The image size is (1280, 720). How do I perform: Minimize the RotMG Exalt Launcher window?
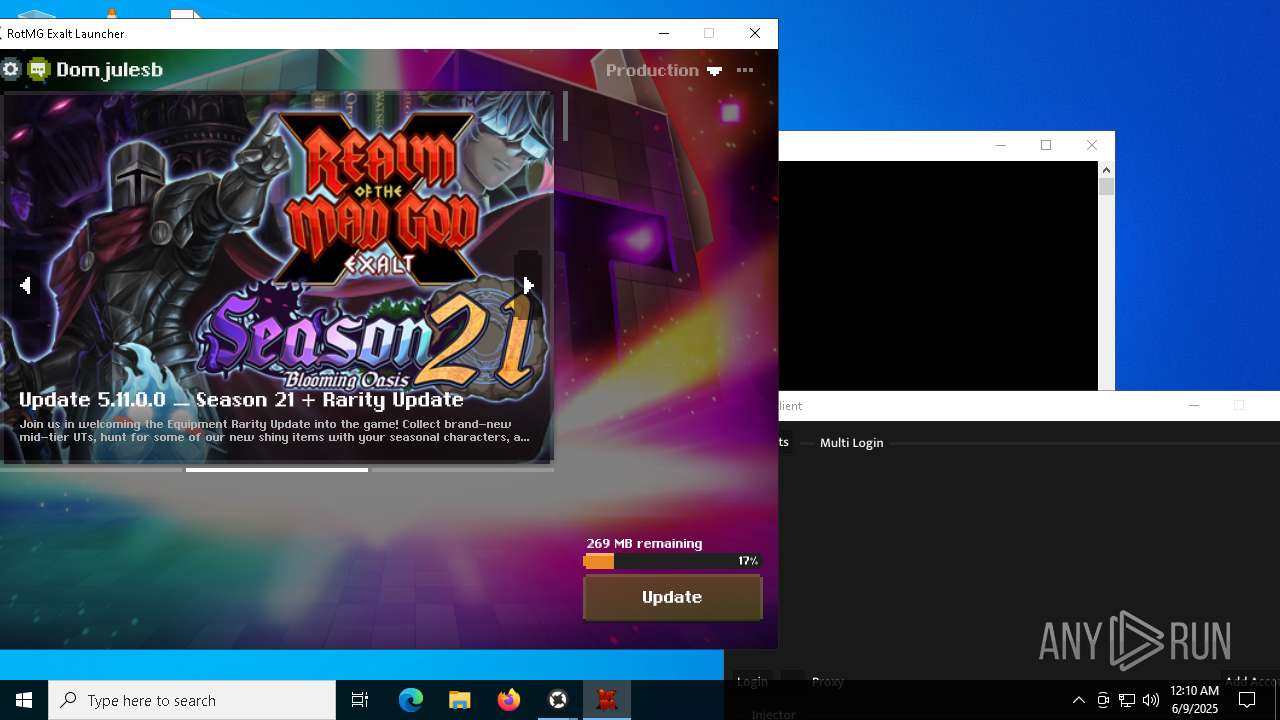click(663, 33)
